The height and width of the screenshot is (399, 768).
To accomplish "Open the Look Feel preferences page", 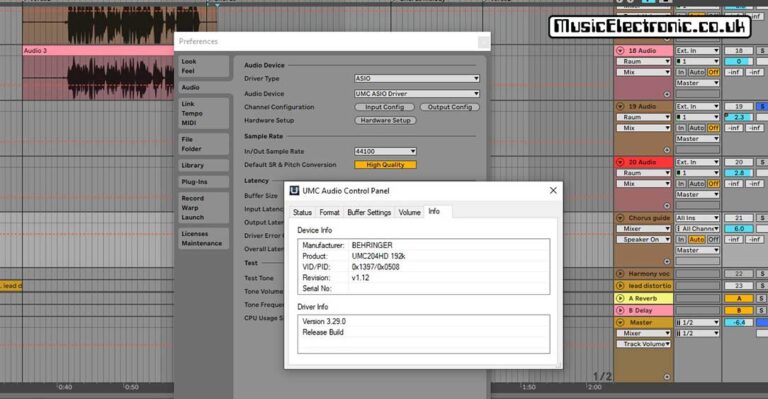I will [x=203, y=66].
